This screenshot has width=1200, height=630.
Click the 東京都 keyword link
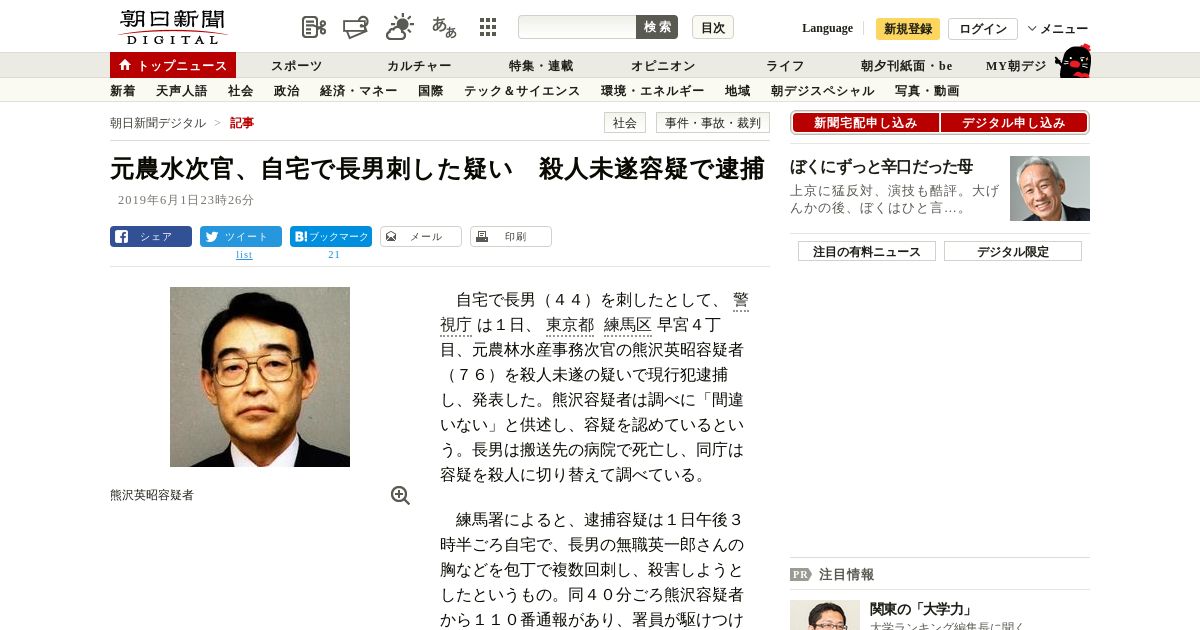click(570, 325)
